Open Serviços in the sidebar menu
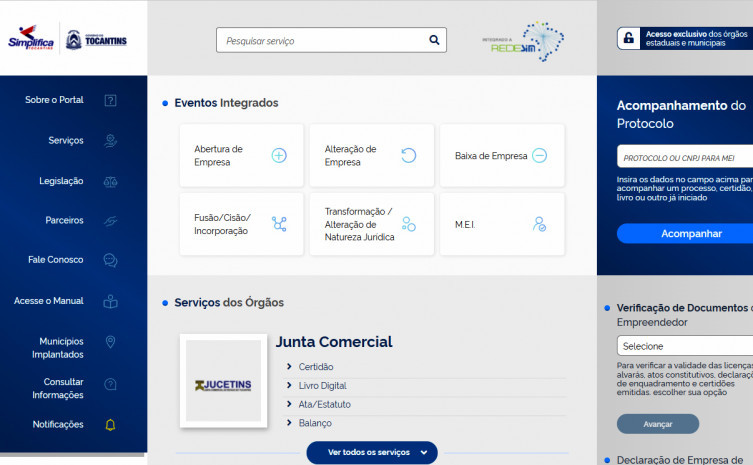This screenshot has width=753, height=465. tap(66, 141)
